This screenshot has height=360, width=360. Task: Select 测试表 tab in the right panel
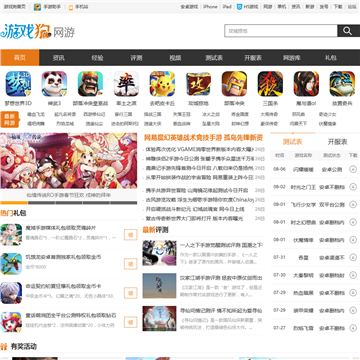pos(293,142)
